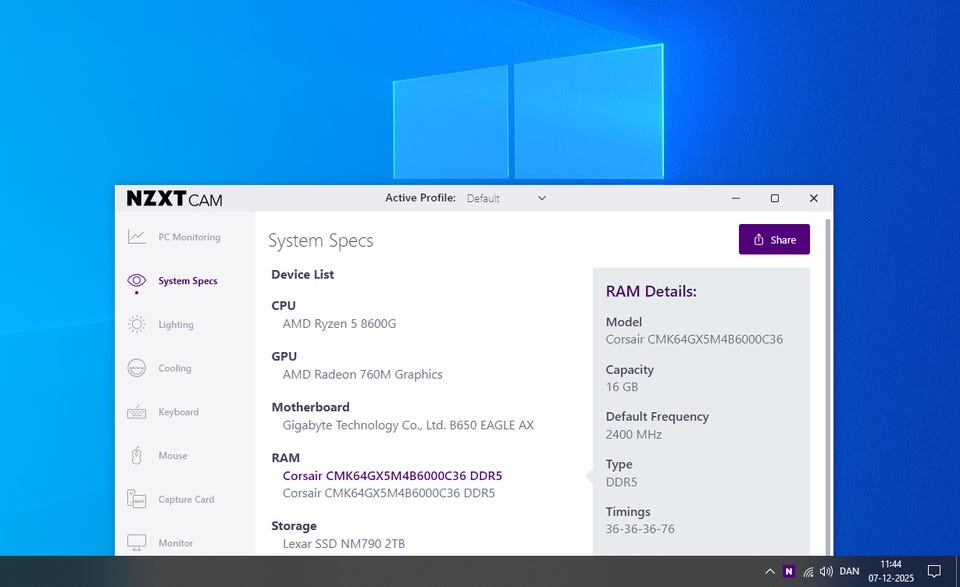Screen dimensions: 960x587
Task: Select the Cooling fan icon in sidebar
Action: [137, 368]
